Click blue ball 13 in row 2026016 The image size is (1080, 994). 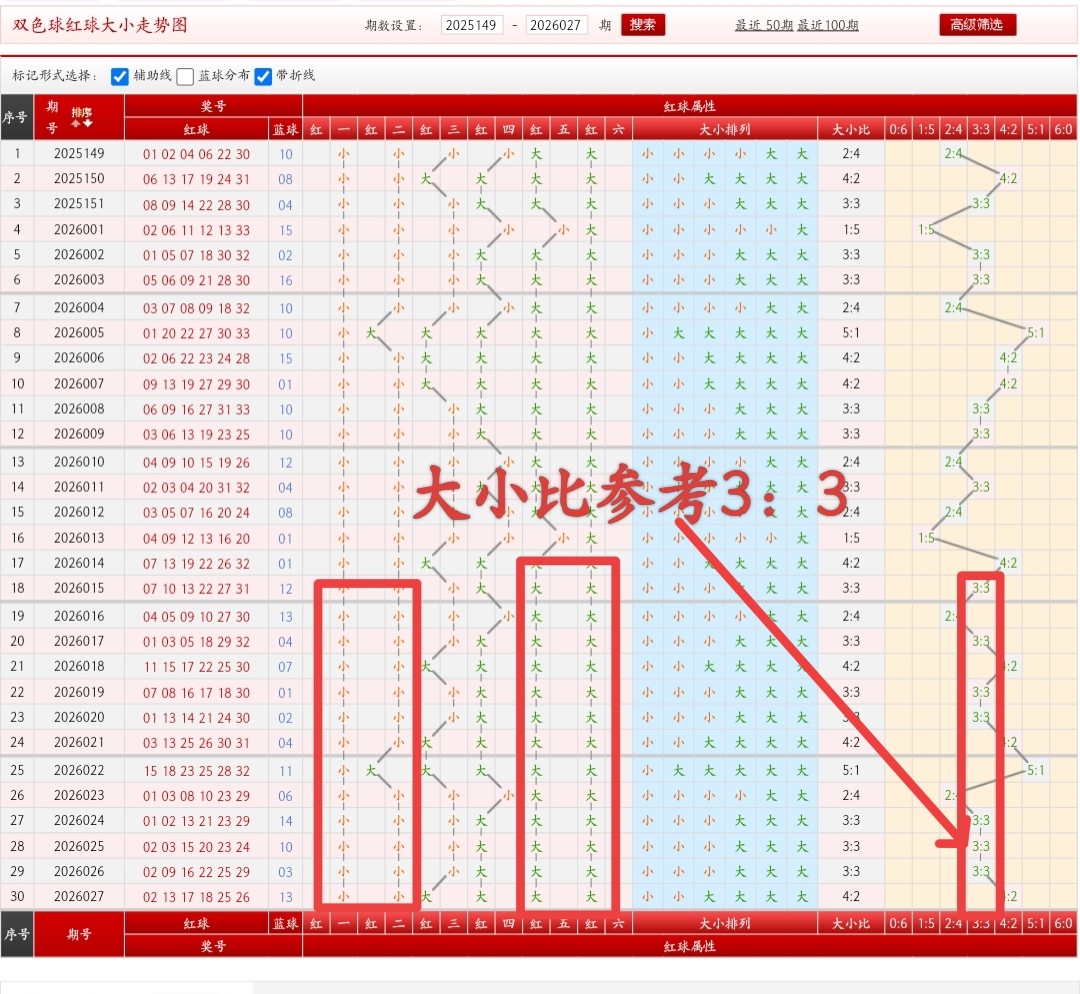pyautogui.click(x=285, y=617)
